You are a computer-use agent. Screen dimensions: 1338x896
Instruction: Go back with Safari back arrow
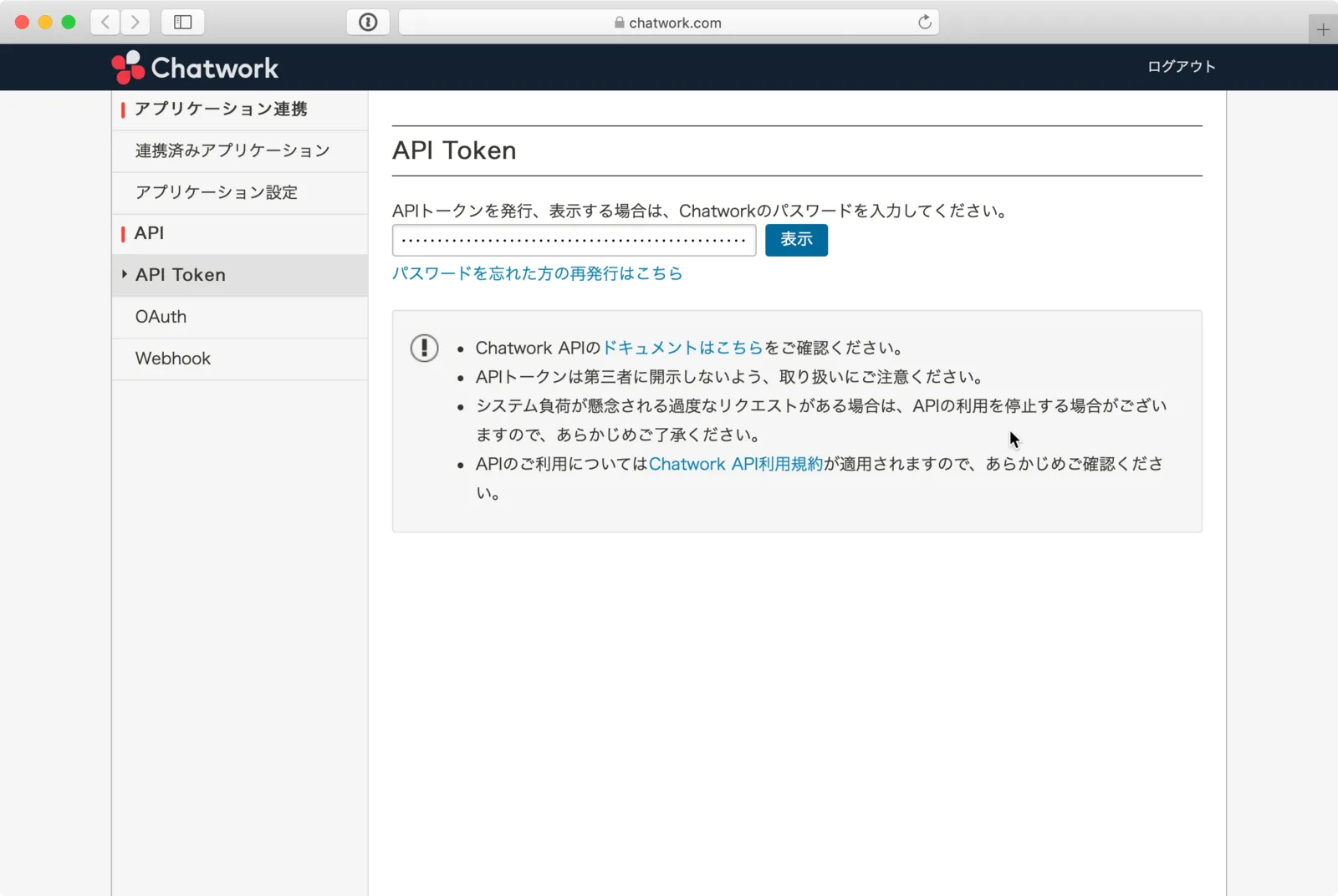click(x=105, y=23)
